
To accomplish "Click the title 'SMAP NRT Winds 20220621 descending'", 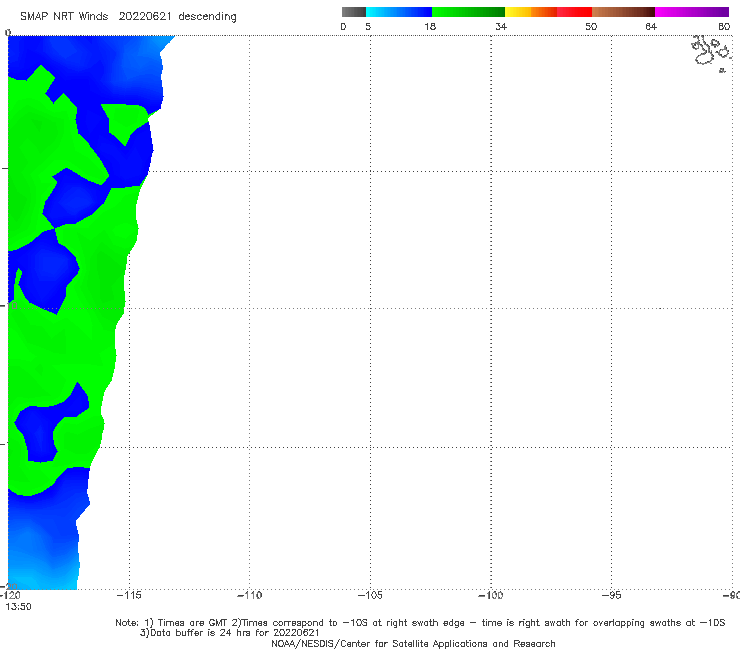I will tap(128, 17).
